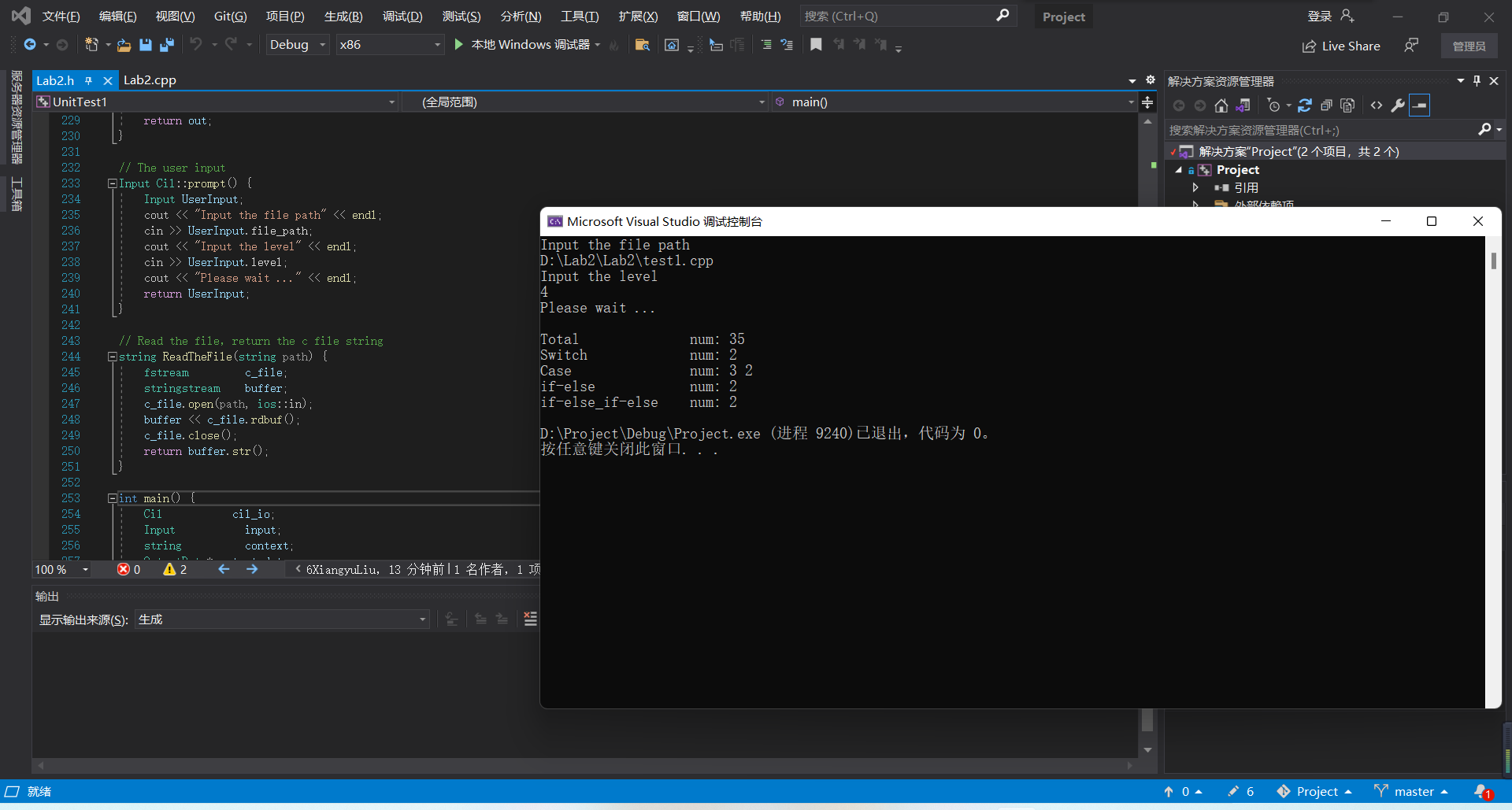Click inside the search Ctrl+Q input box
Image resolution: width=1512 pixels, height=810 pixels.
[x=906, y=16]
